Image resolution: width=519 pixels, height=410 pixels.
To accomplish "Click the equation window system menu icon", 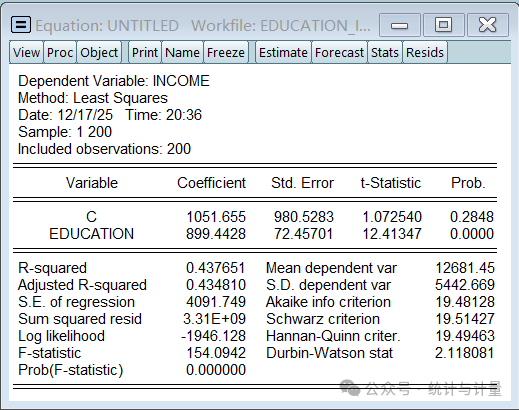I will click(x=21, y=25).
